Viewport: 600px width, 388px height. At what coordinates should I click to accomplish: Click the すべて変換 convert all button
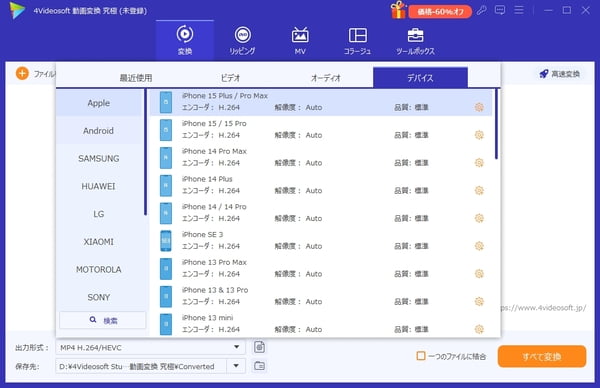(x=542, y=357)
